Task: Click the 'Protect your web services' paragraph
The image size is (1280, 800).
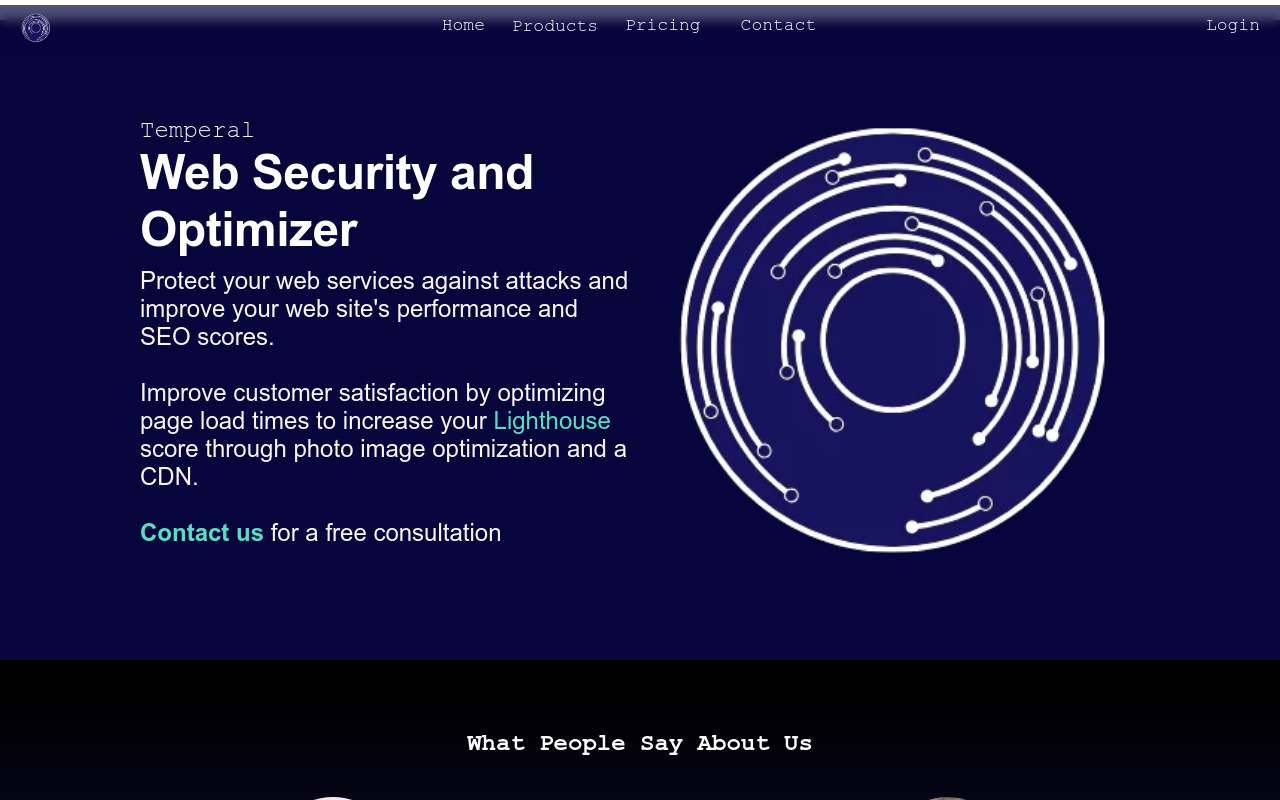Action: click(384, 308)
